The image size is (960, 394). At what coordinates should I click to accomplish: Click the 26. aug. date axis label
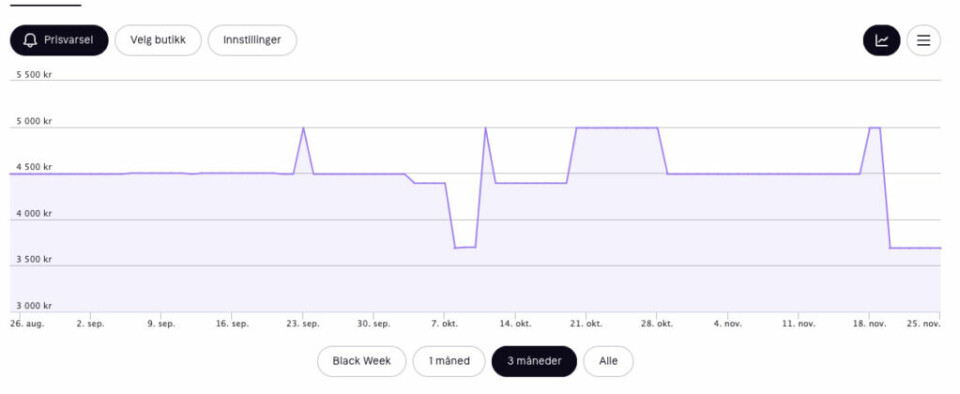point(24,324)
